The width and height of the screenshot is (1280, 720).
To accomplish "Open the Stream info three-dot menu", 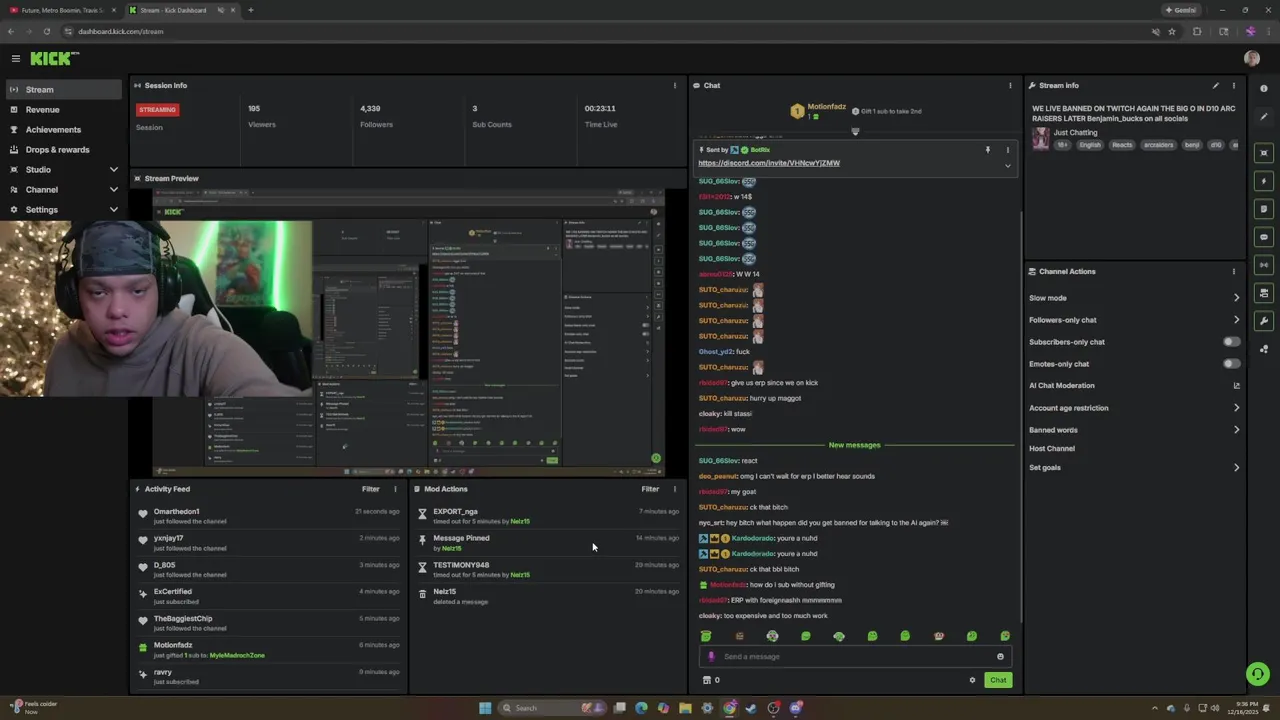I will point(1233,85).
